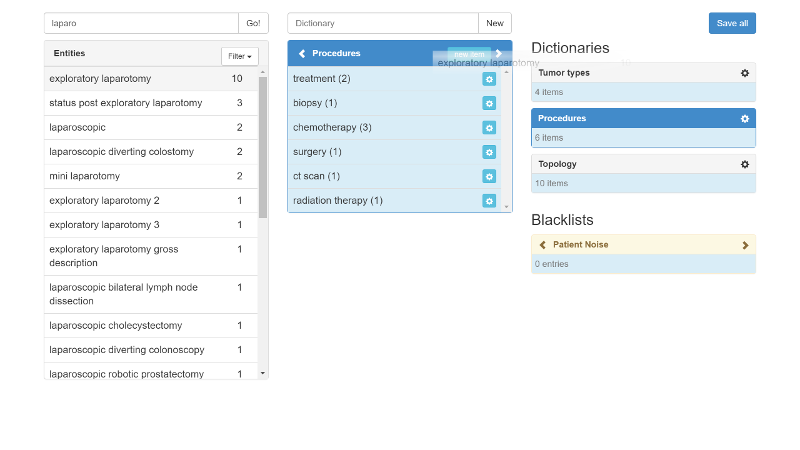Image resolution: width=800 pixels, height=450 pixels.
Task: Select the laparoscopic entity row
Action: tap(151, 128)
